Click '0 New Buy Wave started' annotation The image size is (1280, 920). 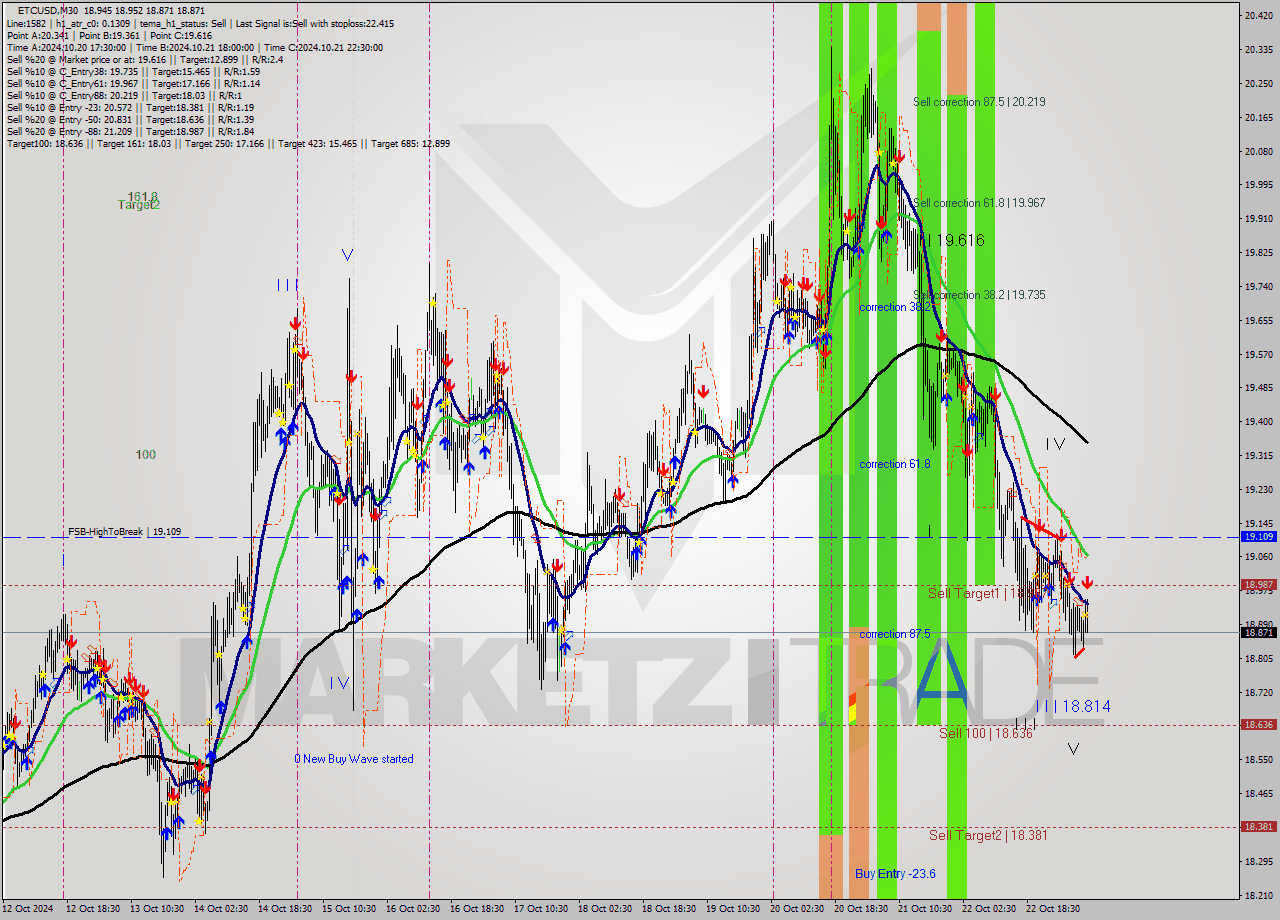[354, 759]
